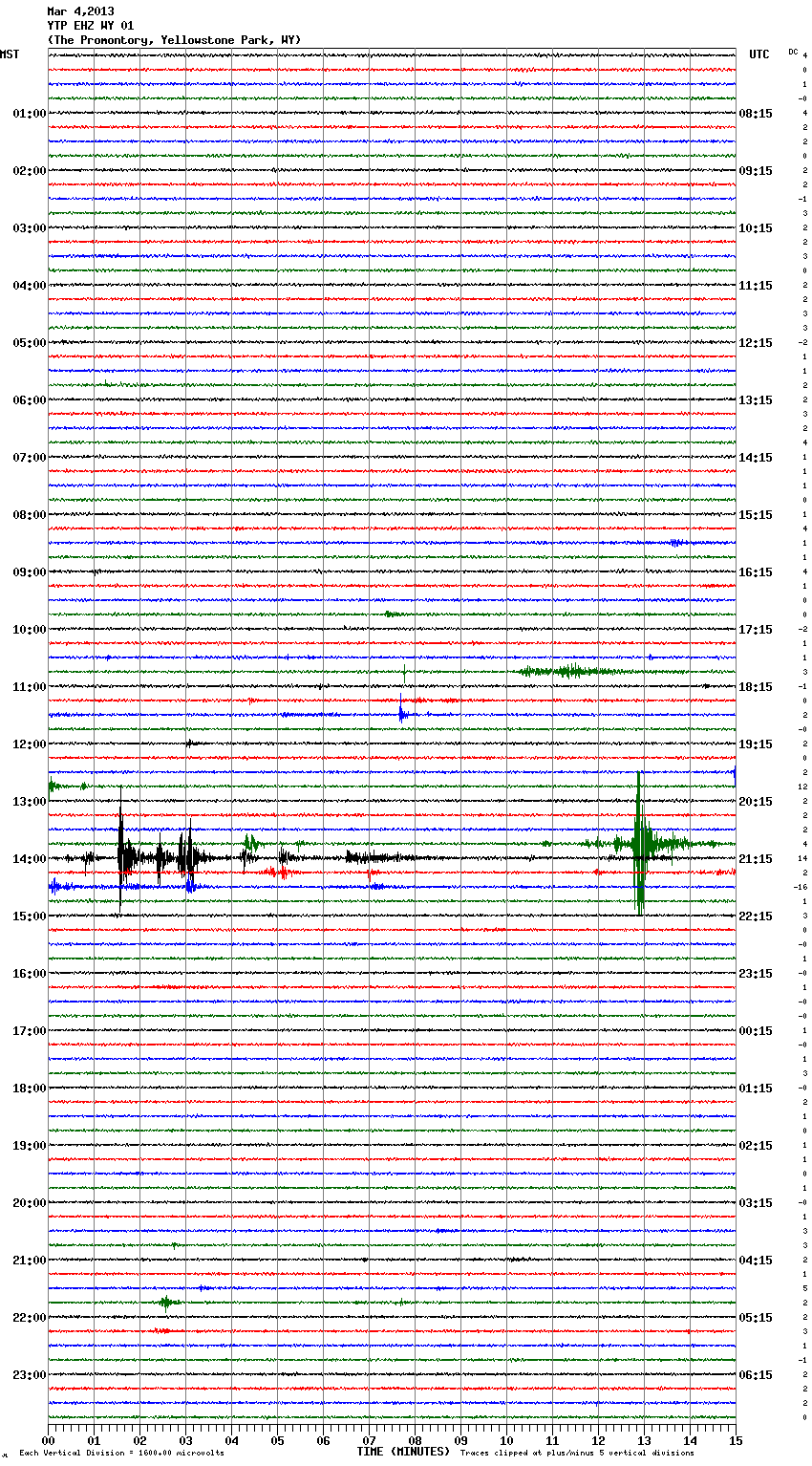
Task: Click the '04:15' UTC label
Action: (x=756, y=1261)
